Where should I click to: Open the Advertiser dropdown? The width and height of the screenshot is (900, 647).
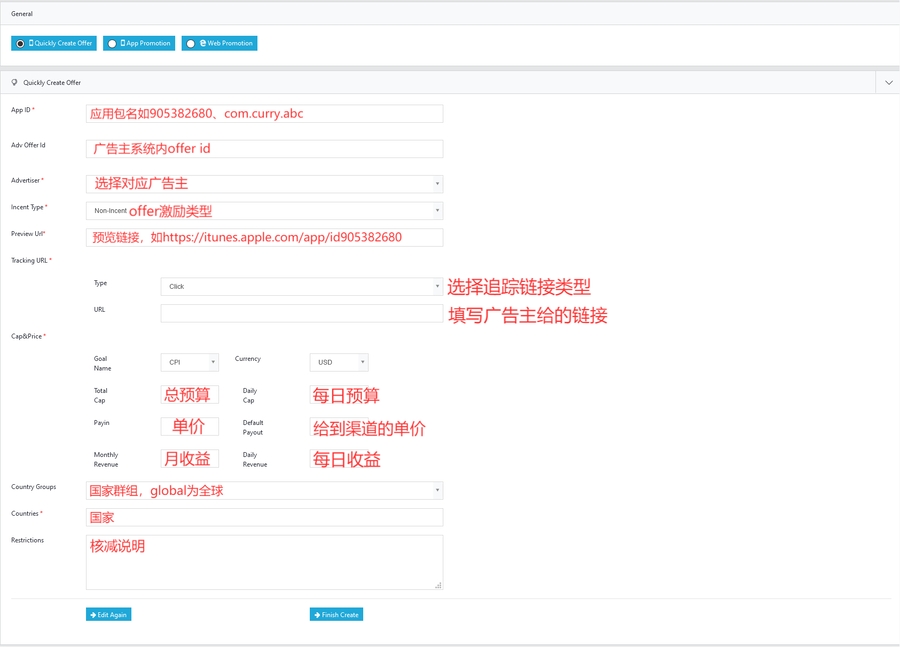264,184
